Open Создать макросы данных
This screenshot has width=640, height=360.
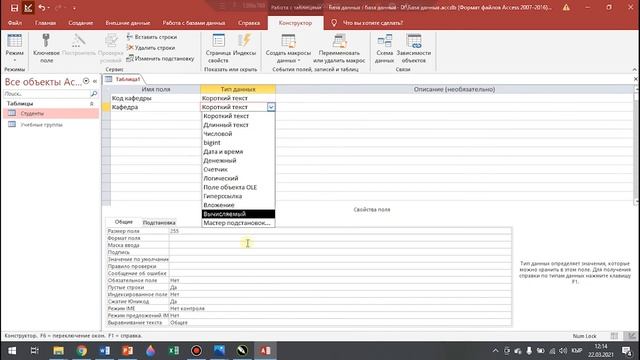pyautogui.click(x=288, y=48)
